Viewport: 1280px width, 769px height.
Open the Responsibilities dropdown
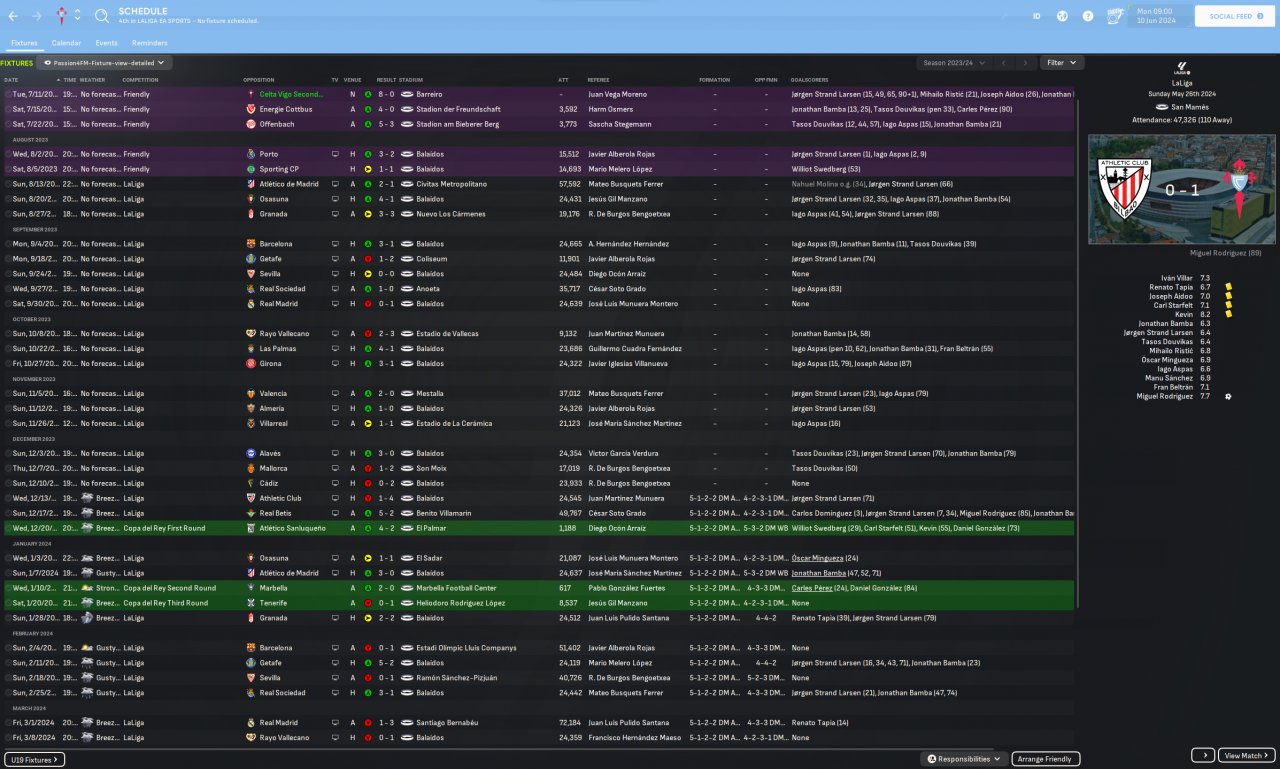tap(964, 759)
